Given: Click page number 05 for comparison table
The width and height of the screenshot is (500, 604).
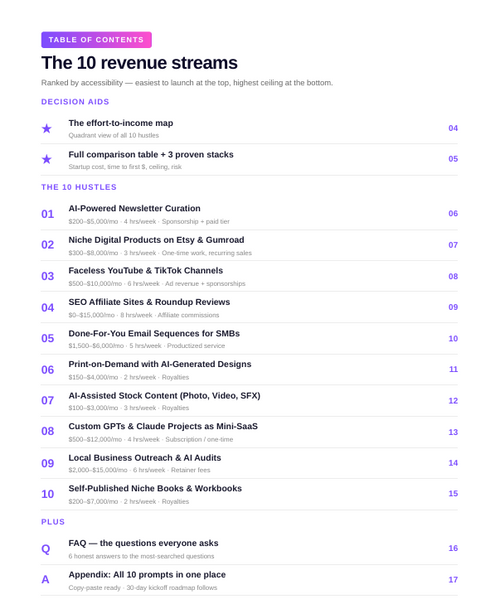Looking at the screenshot, I should click(x=453, y=159).
